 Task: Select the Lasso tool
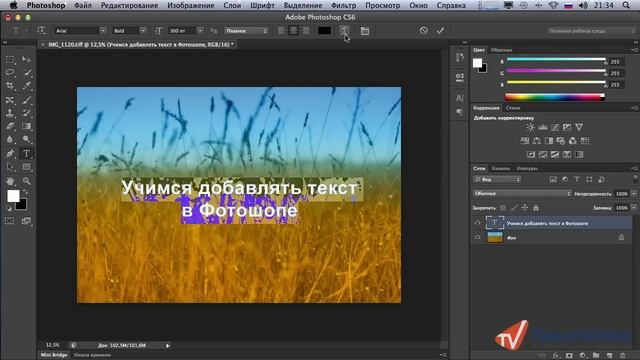coord(10,73)
